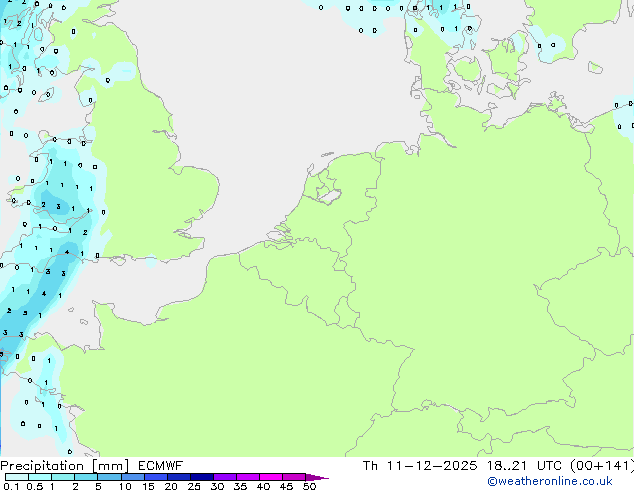
Task: Select the "Precipitation [mm]" title text
Action: pos(65,466)
